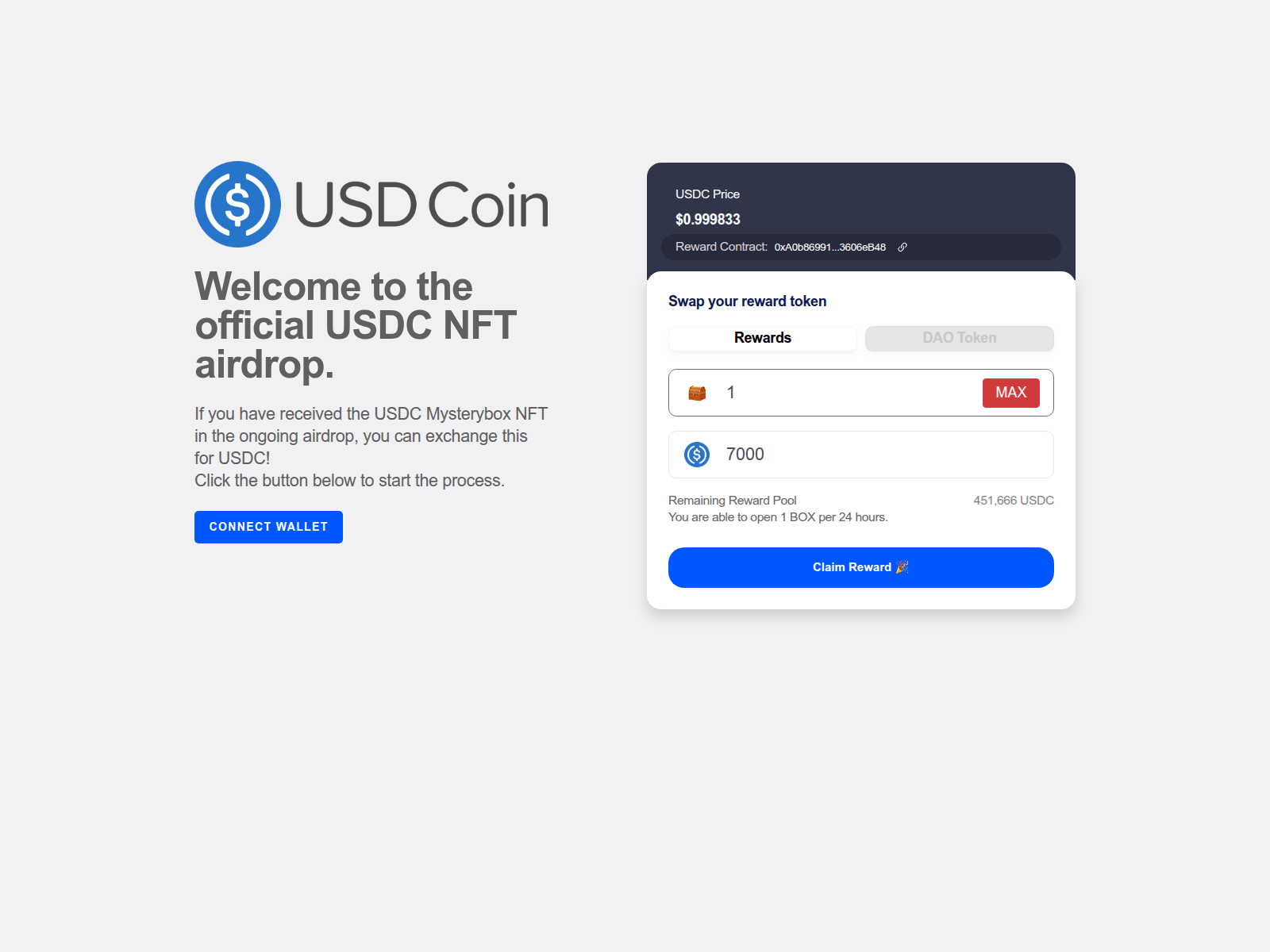The height and width of the screenshot is (952, 1270).
Task: Switch to the Rewards tab
Action: (763, 338)
